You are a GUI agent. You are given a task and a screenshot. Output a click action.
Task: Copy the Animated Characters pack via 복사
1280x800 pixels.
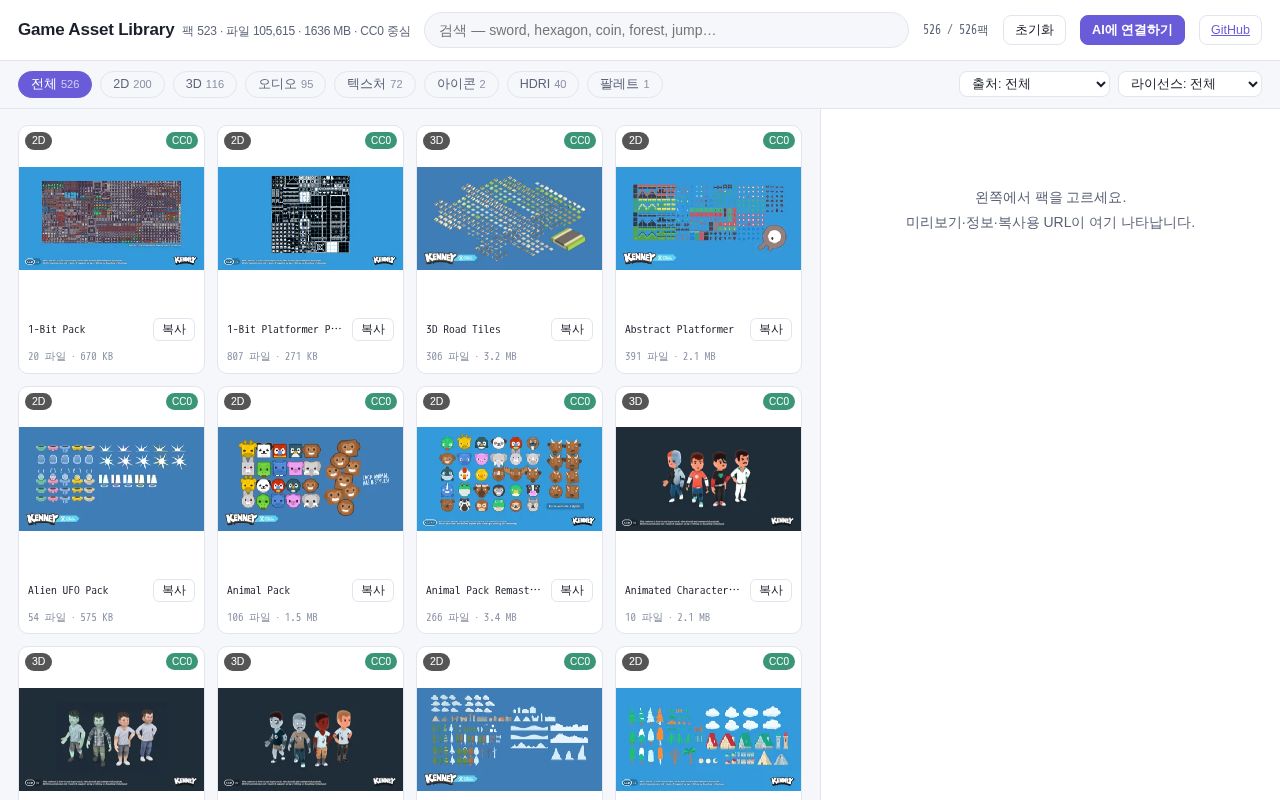point(771,590)
